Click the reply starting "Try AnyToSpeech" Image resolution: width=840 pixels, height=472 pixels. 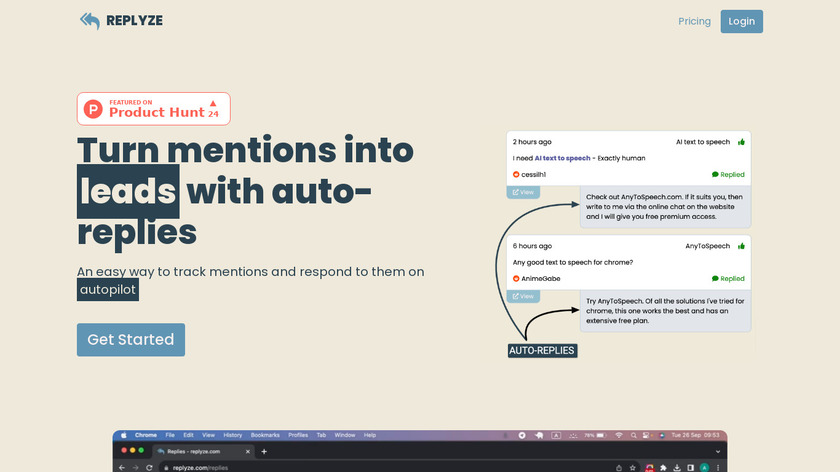[665, 311]
